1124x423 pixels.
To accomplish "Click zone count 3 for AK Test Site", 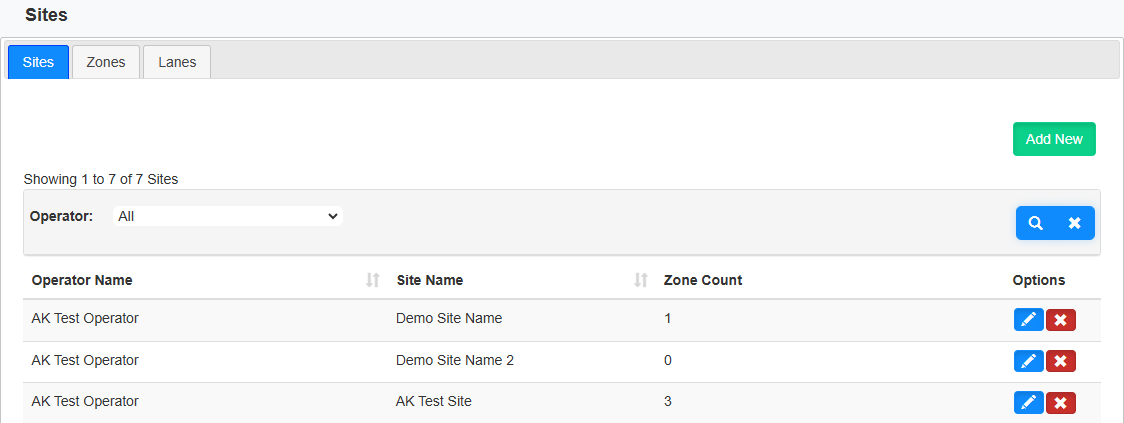I will 667,401.
